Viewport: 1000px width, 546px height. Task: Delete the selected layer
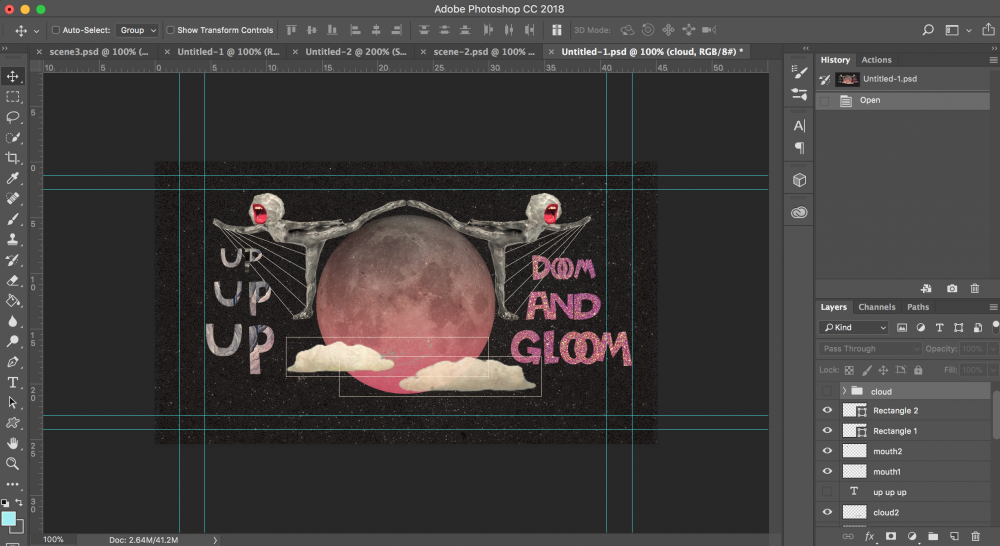tap(975, 536)
